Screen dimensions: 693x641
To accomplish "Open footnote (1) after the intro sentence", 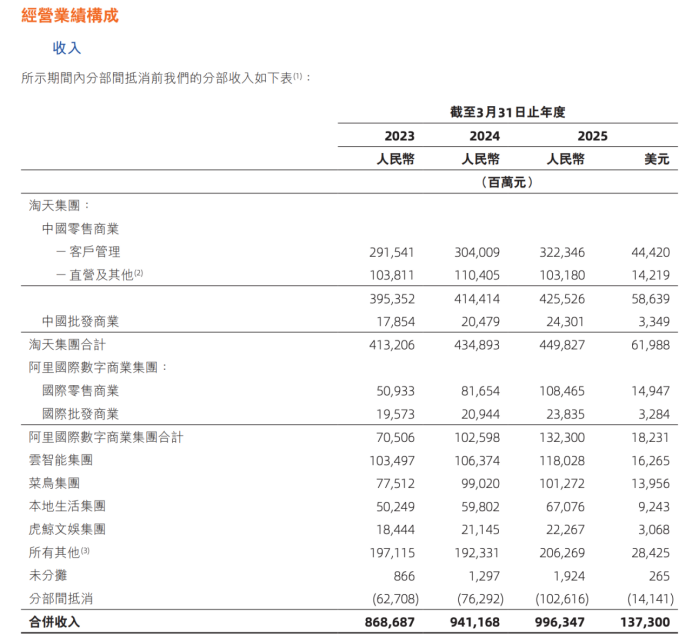I will coord(298,76).
